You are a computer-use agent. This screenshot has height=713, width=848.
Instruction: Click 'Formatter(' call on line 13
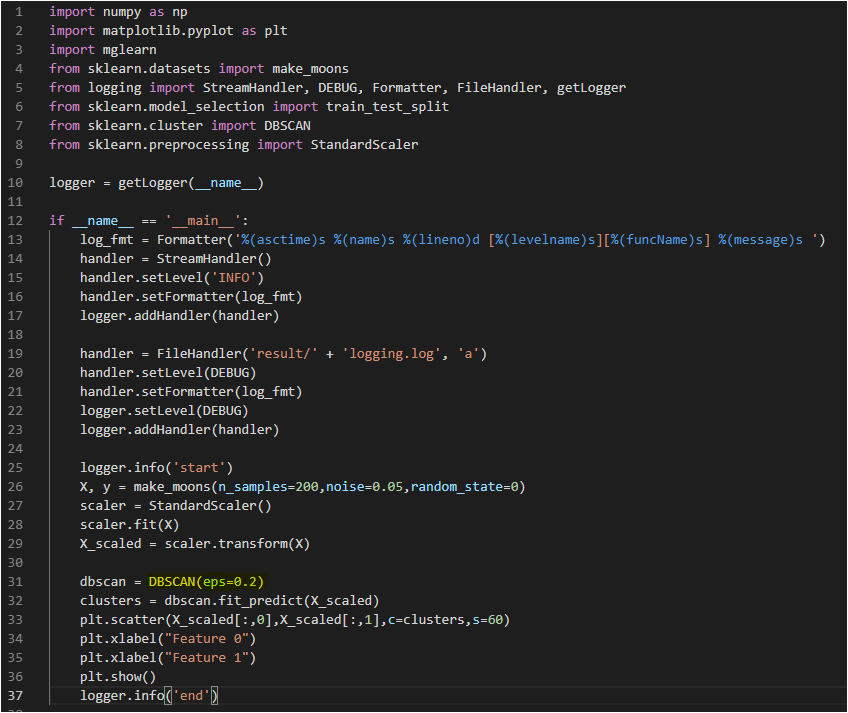click(195, 240)
